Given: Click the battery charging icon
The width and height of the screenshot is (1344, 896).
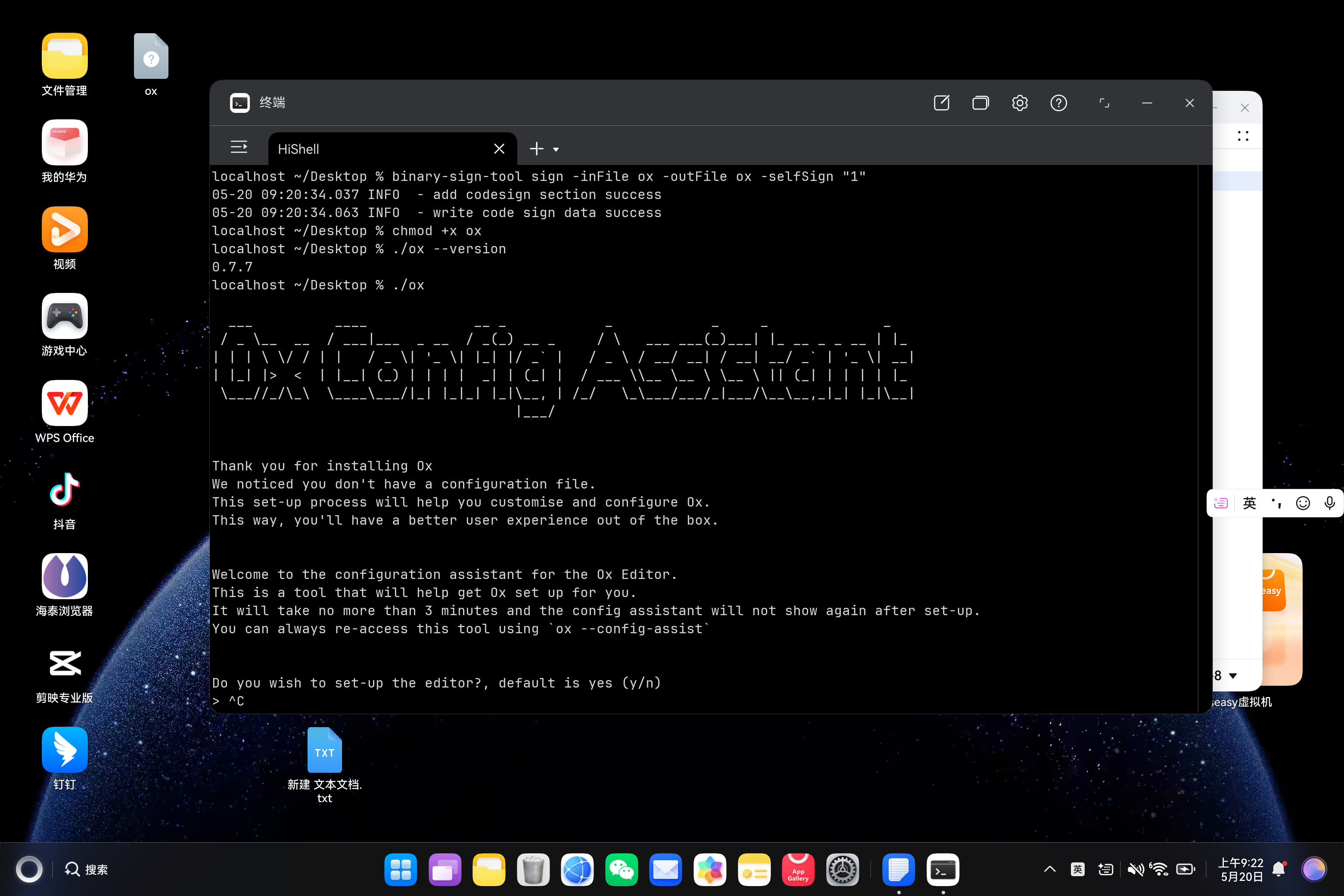Looking at the screenshot, I should 1185,869.
